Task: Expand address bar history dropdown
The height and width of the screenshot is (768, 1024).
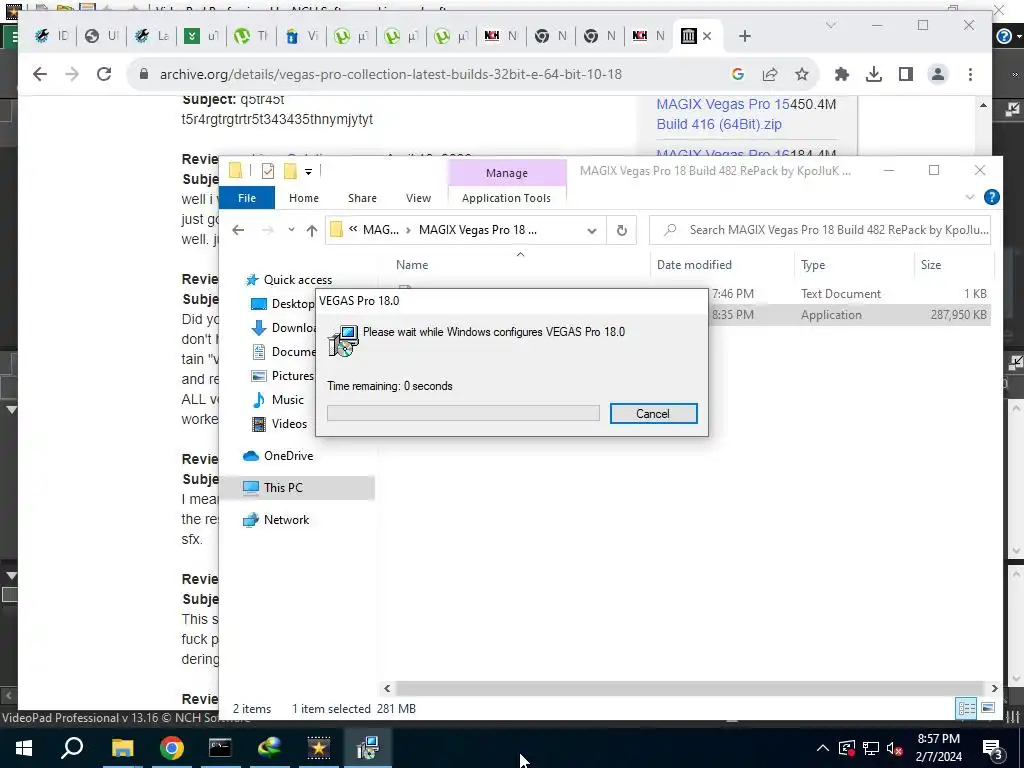Action: click(x=592, y=231)
